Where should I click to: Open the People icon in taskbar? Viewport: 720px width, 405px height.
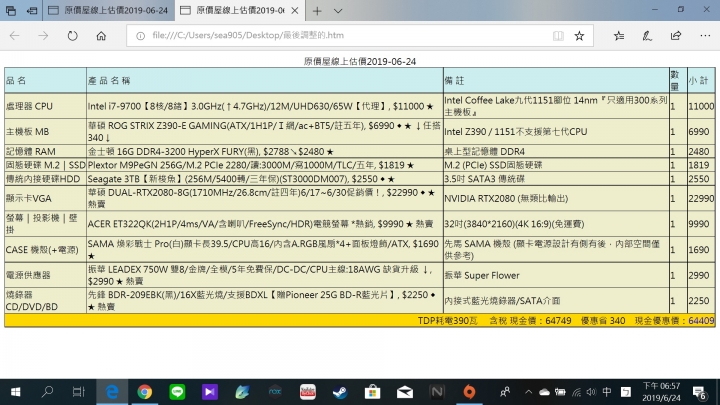click(x=505, y=392)
